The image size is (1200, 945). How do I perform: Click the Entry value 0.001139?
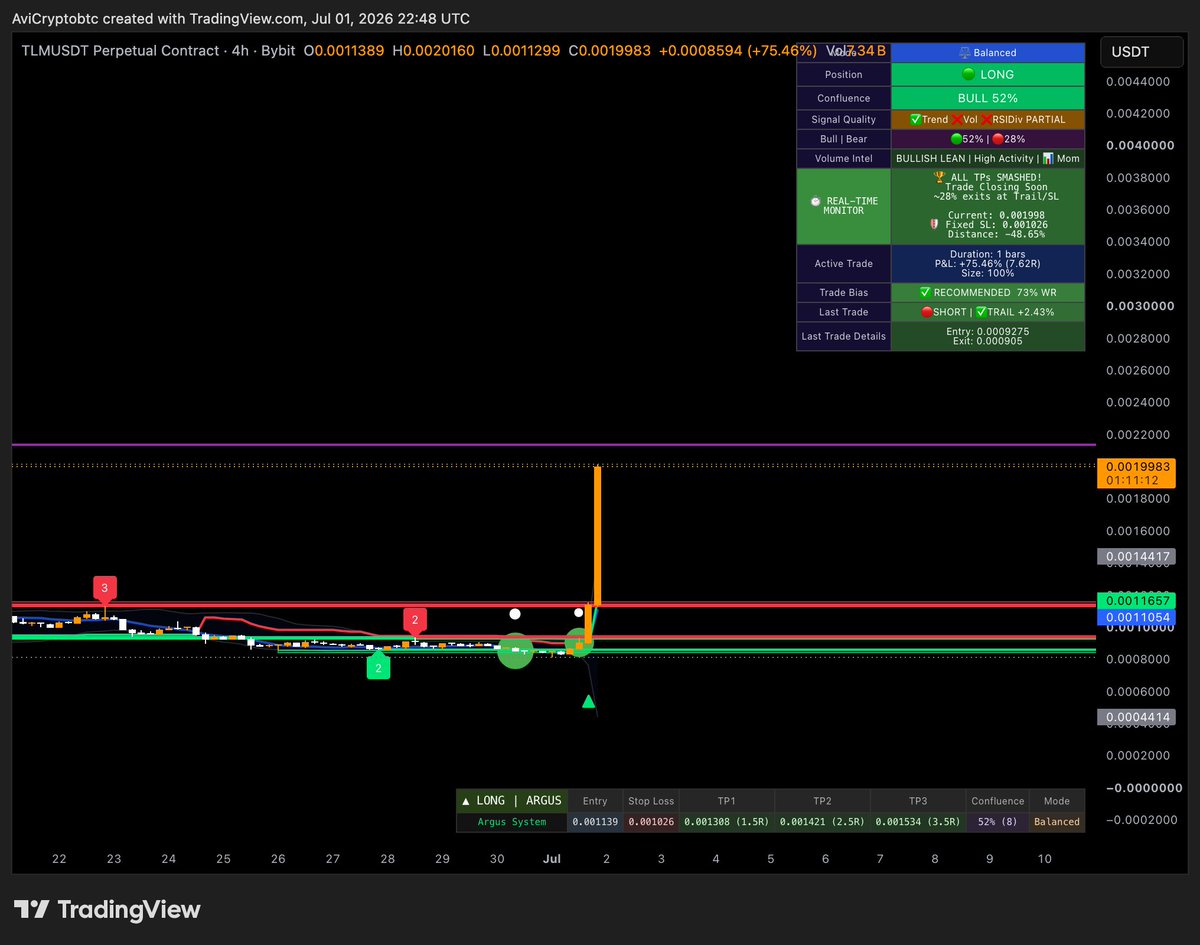point(595,822)
